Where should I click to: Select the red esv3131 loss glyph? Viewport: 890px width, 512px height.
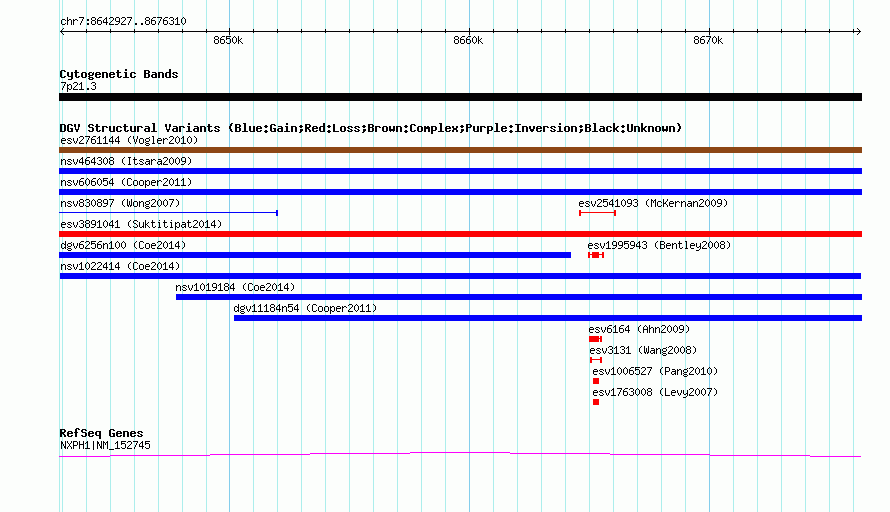[595, 360]
